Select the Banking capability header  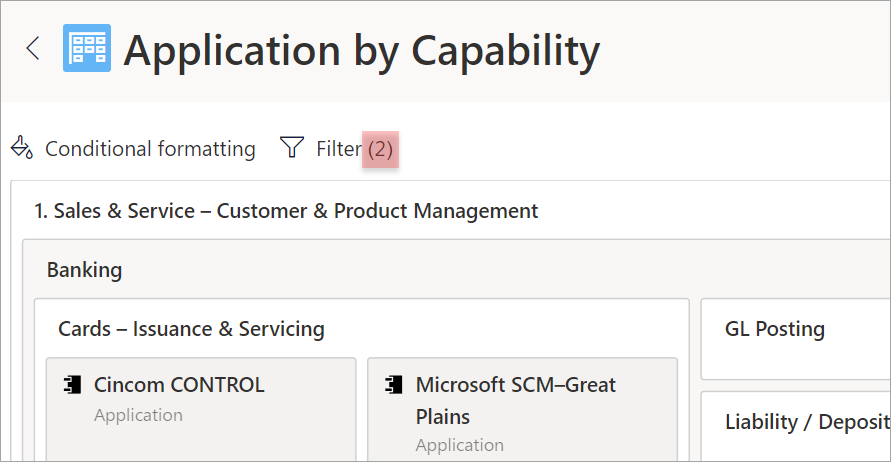tap(84, 270)
